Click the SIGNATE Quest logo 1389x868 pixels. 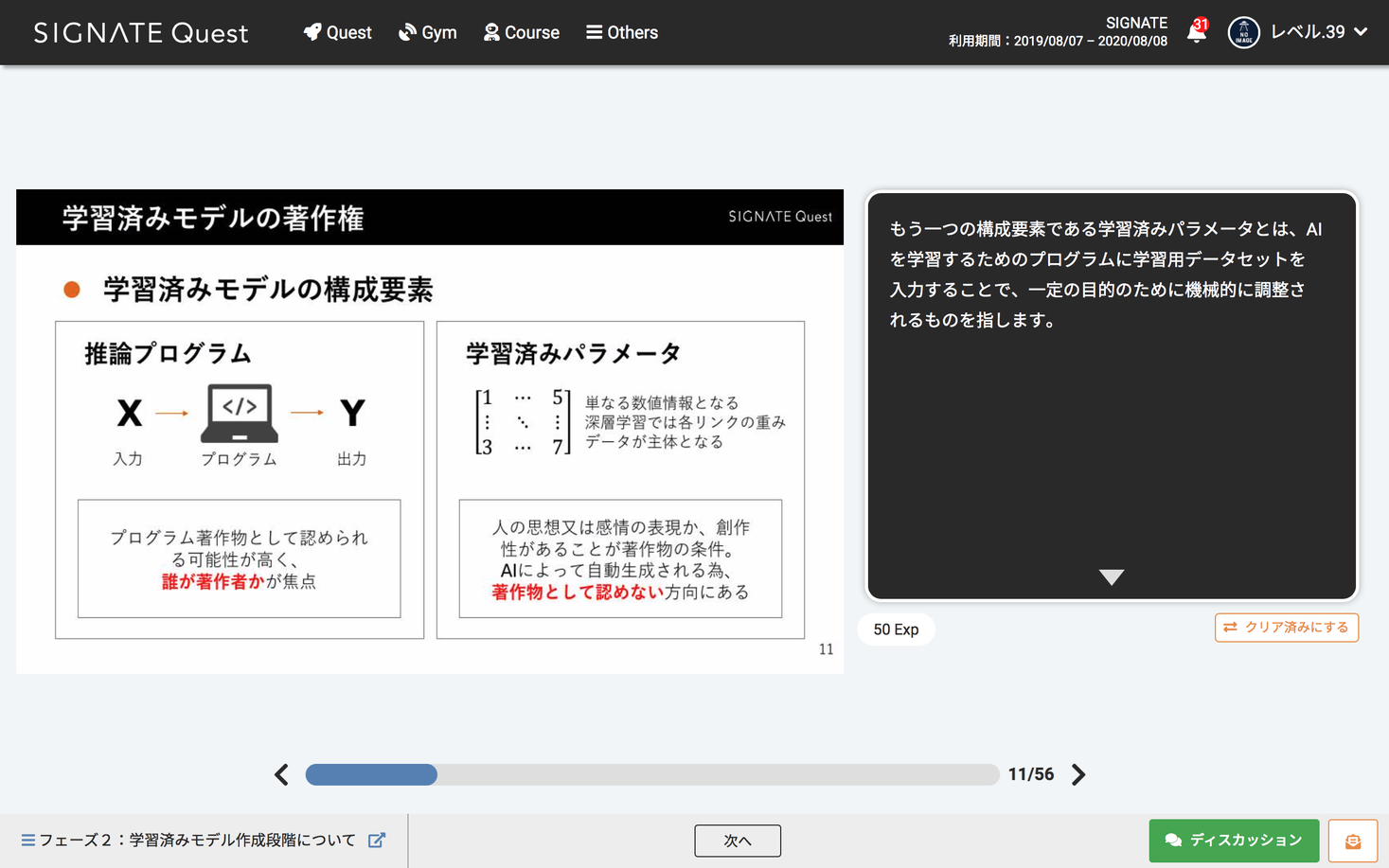pyautogui.click(x=140, y=32)
